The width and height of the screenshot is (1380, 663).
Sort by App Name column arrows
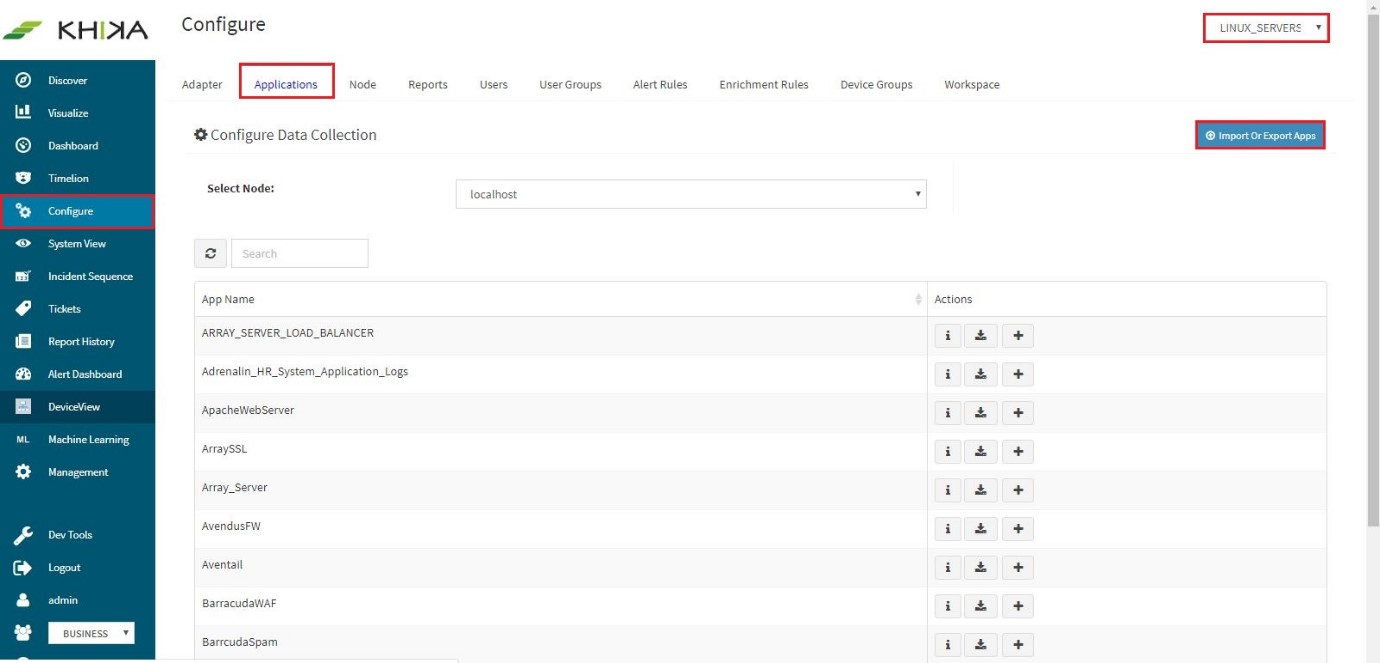918,299
